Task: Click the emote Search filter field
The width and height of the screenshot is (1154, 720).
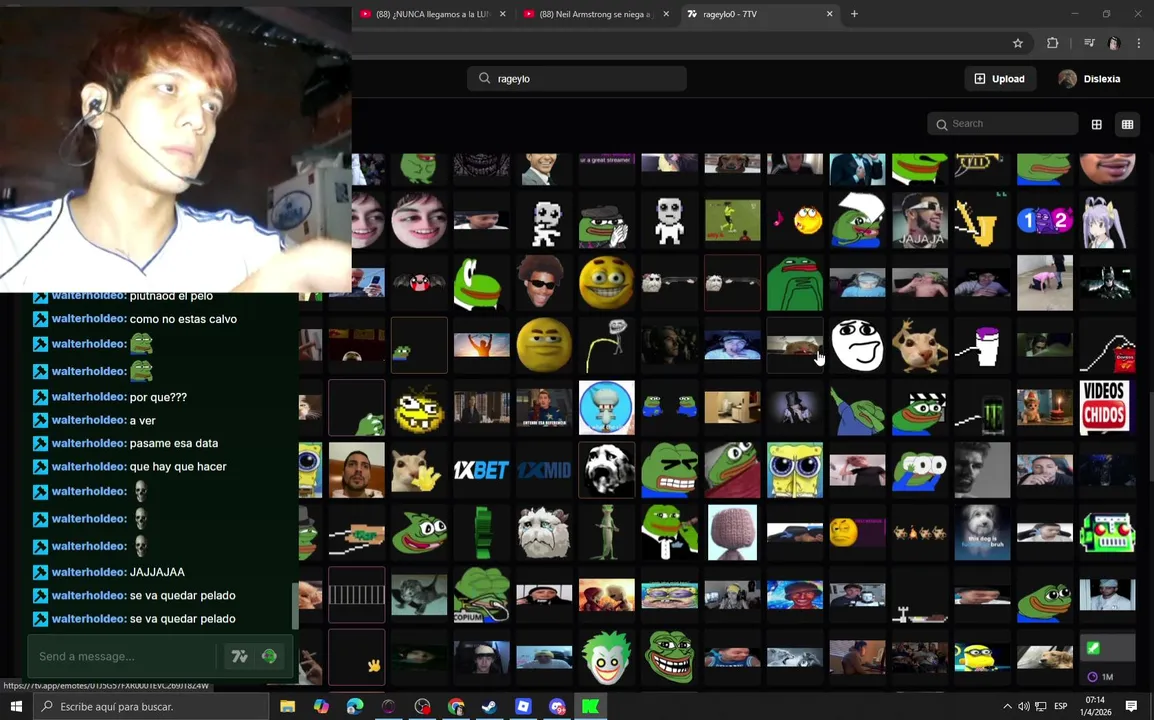Action: click(1002, 124)
